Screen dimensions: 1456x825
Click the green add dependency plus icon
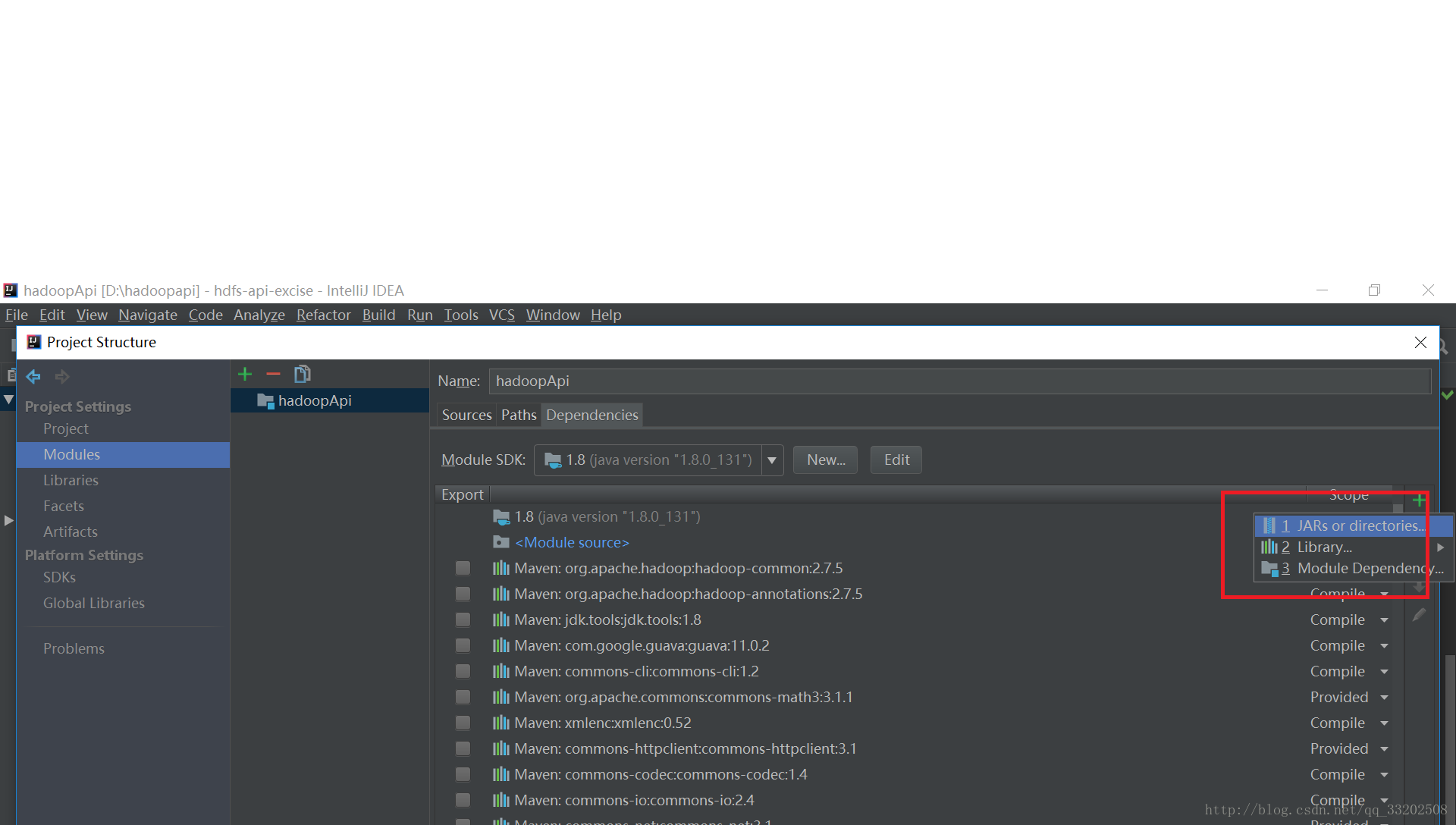(x=1419, y=500)
